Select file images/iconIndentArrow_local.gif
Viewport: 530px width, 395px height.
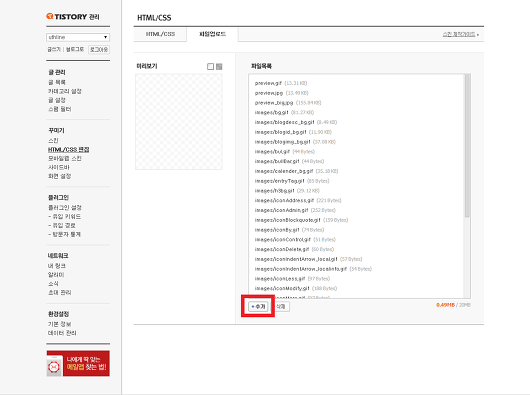click(308, 259)
